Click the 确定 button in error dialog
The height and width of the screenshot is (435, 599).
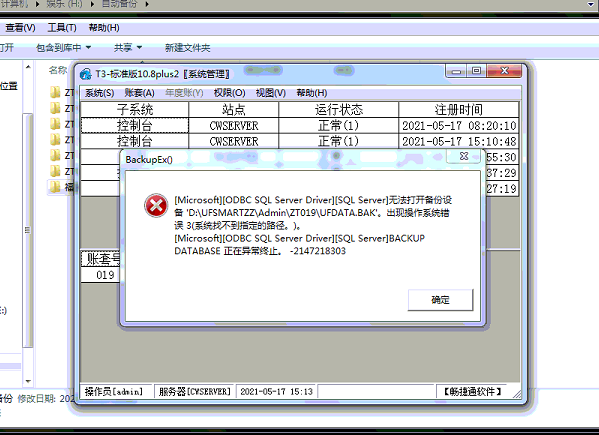click(440, 300)
